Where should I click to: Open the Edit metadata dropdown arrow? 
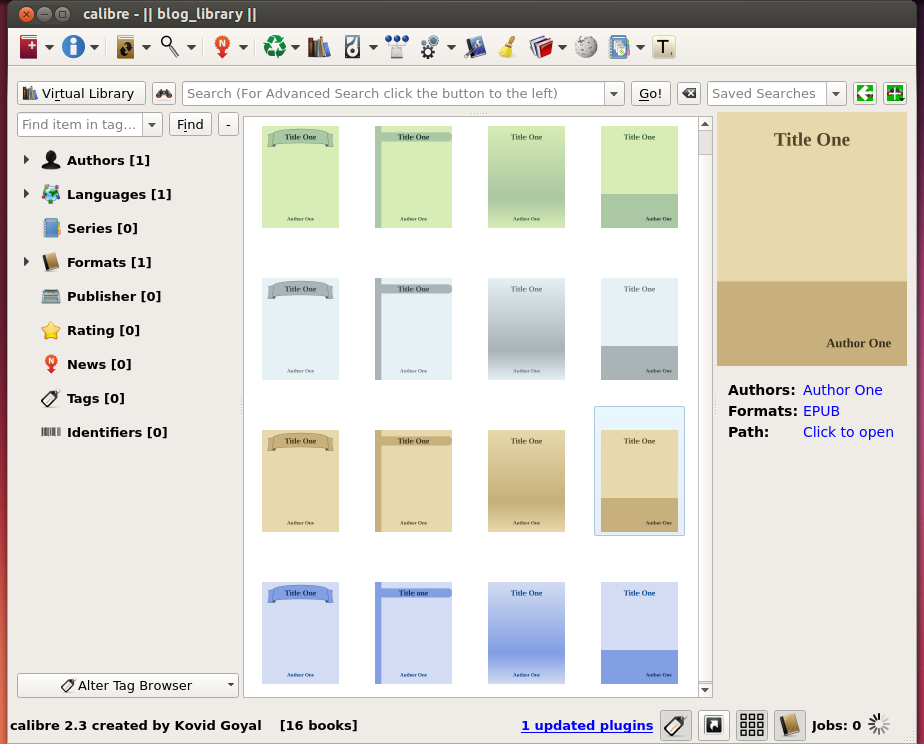coord(94,48)
